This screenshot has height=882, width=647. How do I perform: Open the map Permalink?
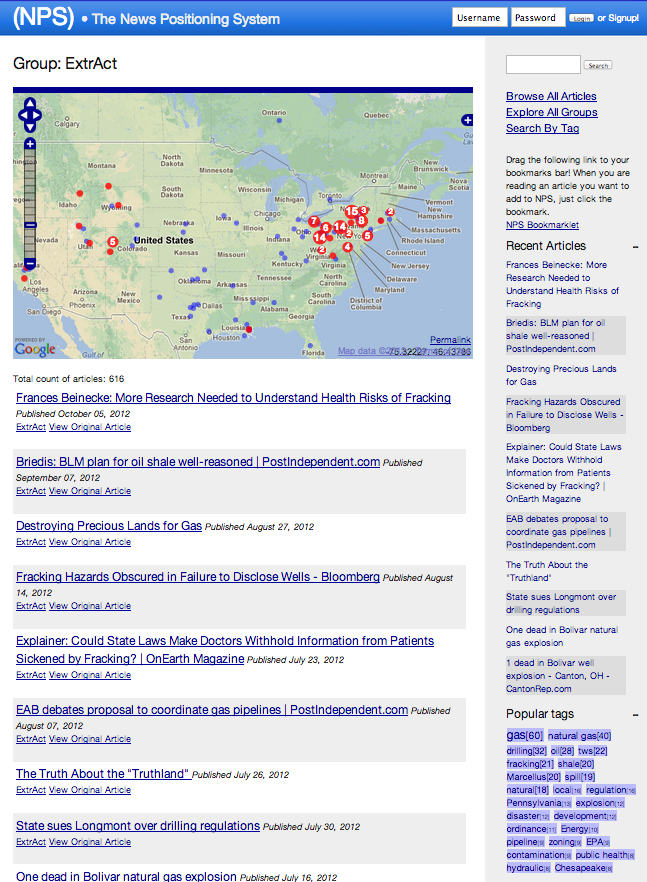450,340
